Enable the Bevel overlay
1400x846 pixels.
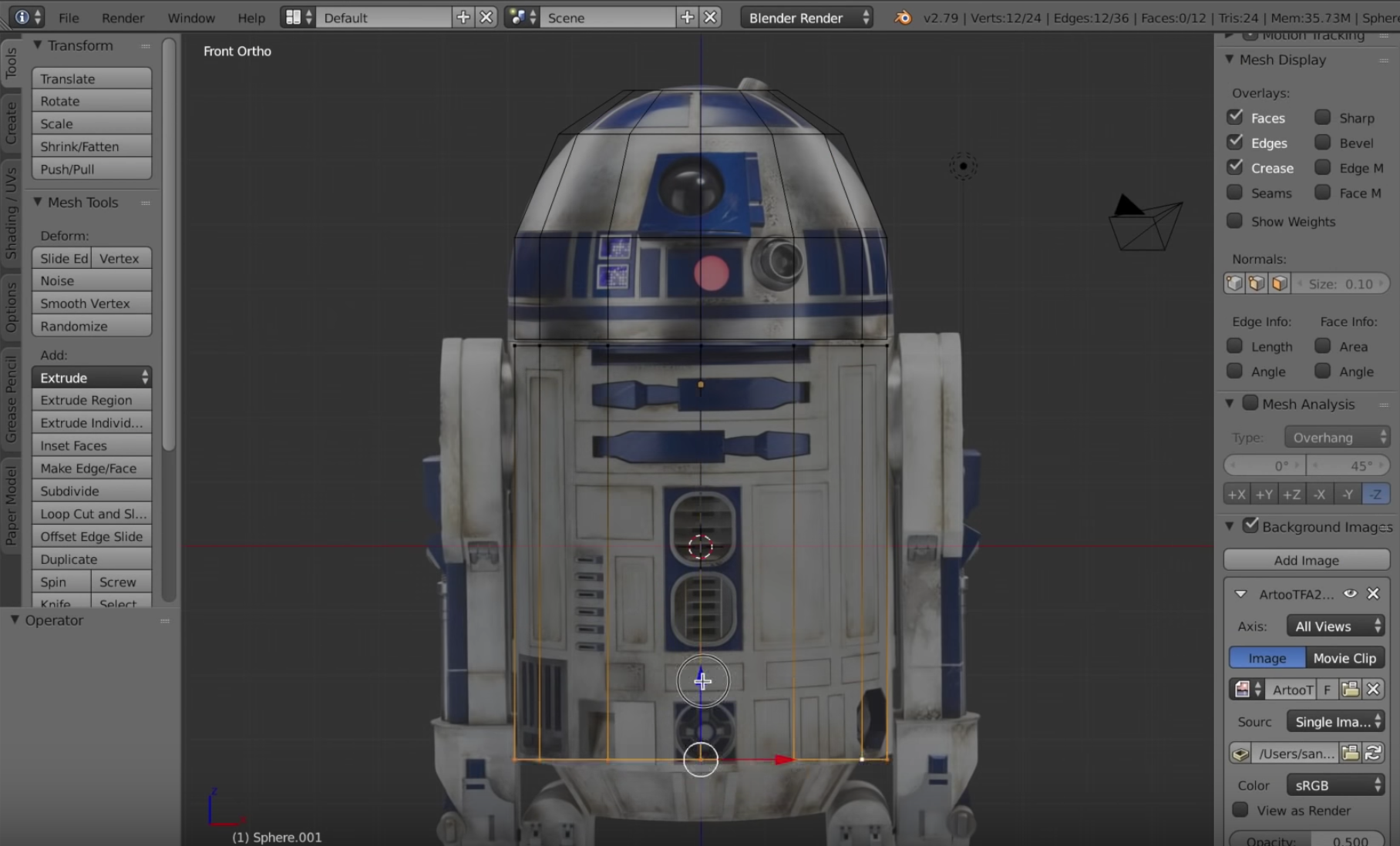click(1323, 142)
